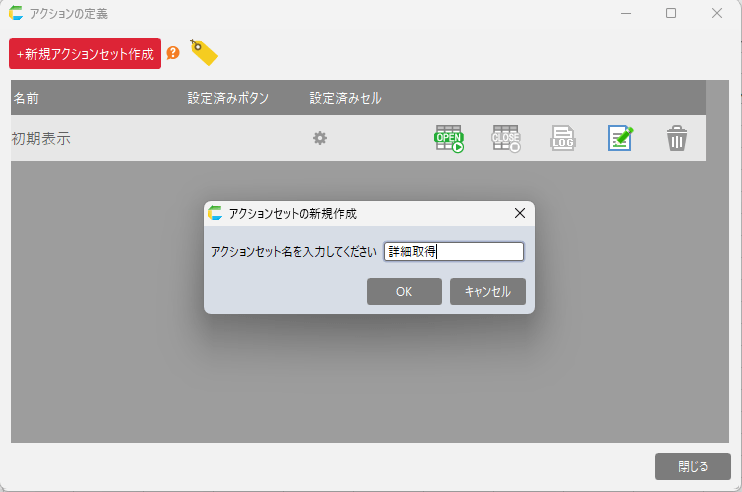Click the 名前 column header
742x492 pixels.
[x=26, y=98]
